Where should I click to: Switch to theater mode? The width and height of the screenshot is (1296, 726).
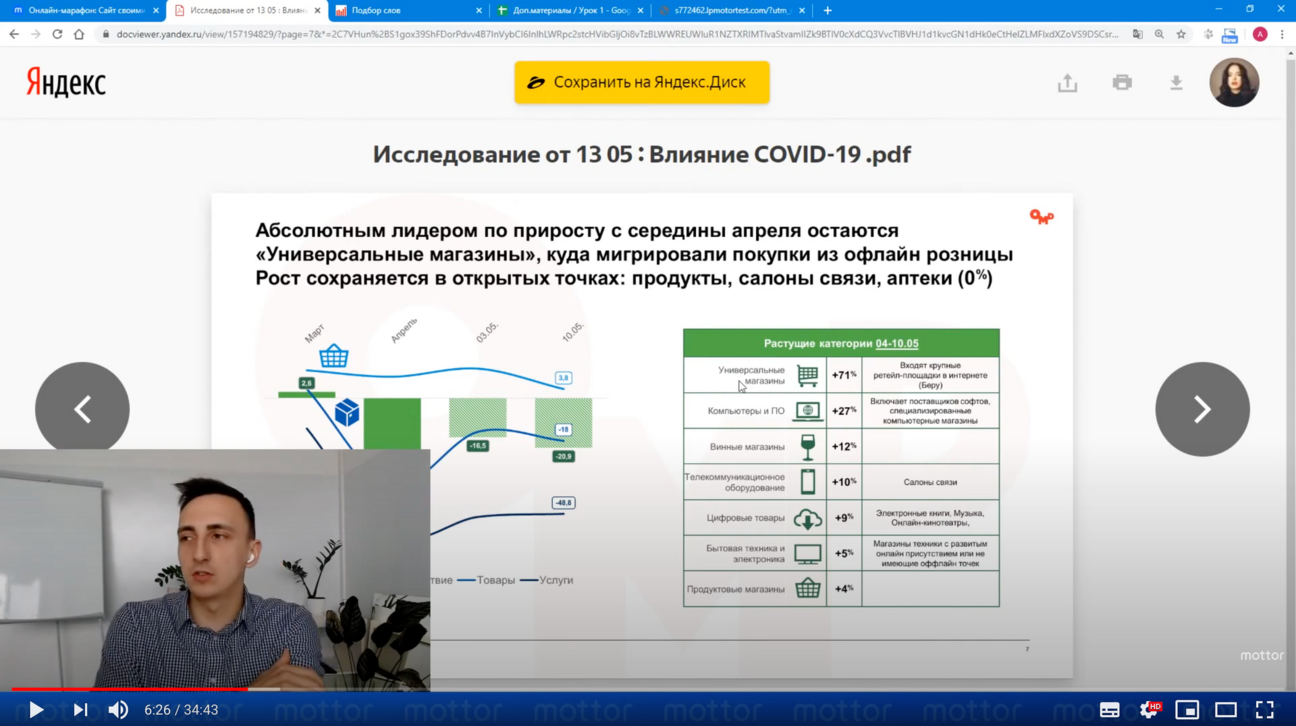1226,710
